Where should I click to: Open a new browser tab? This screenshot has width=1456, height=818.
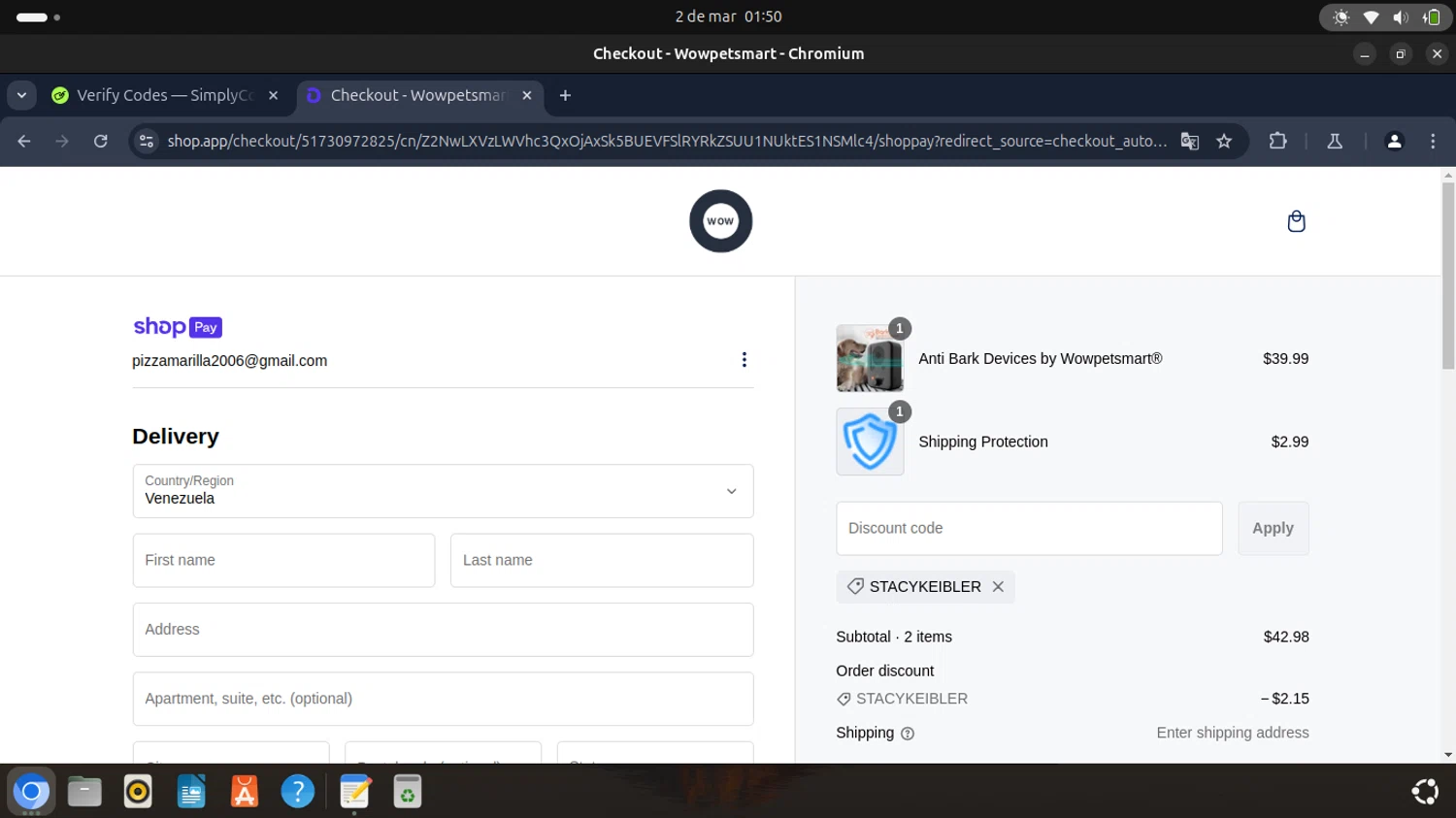565,95
